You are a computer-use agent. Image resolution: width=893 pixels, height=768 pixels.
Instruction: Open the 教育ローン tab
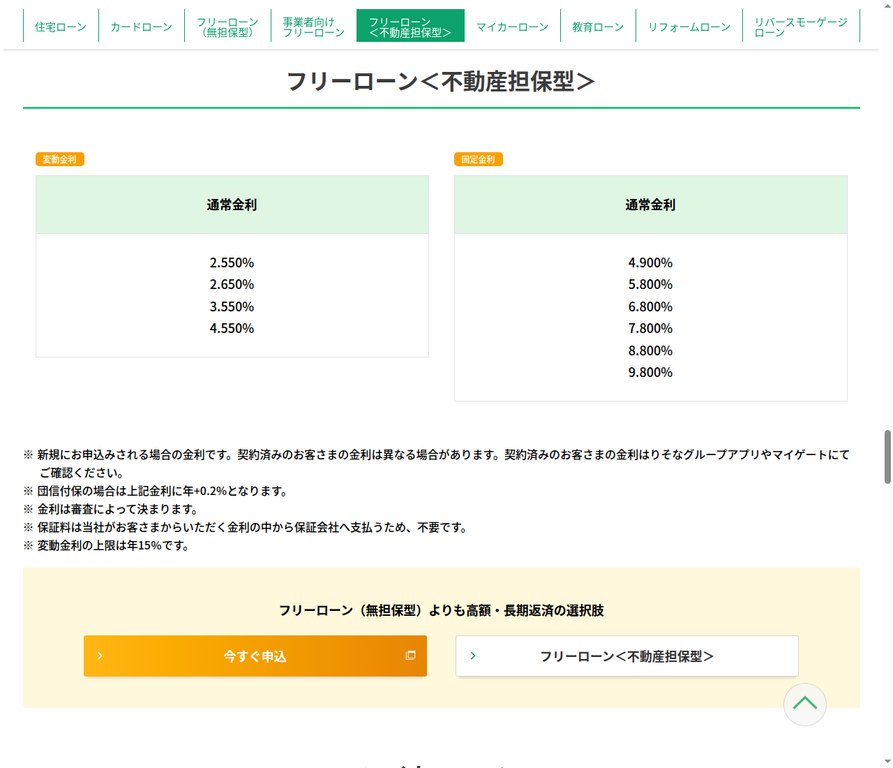[x=597, y=27]
